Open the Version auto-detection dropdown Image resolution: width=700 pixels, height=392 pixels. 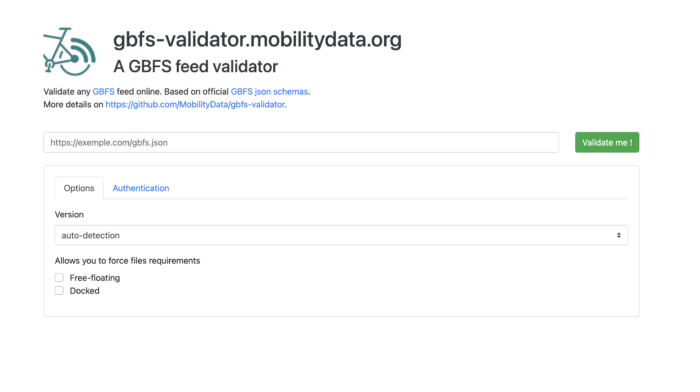tap(341, 235)
